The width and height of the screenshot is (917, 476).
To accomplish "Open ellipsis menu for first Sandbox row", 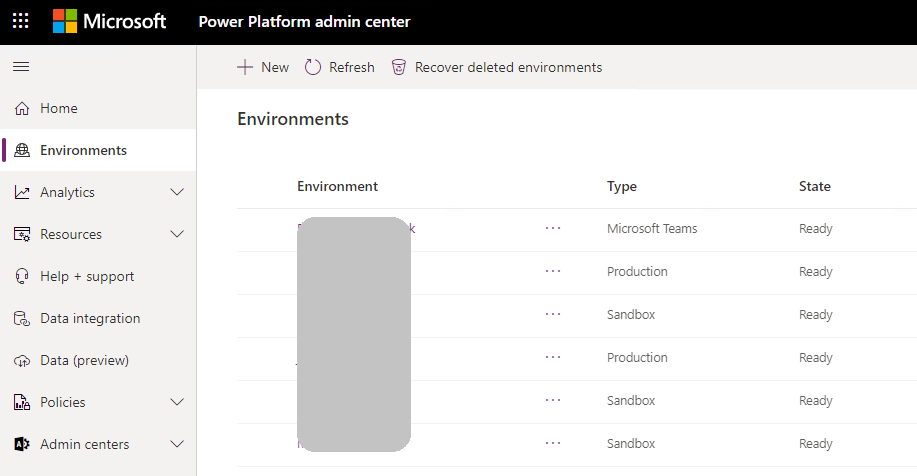I will point(553,314).
